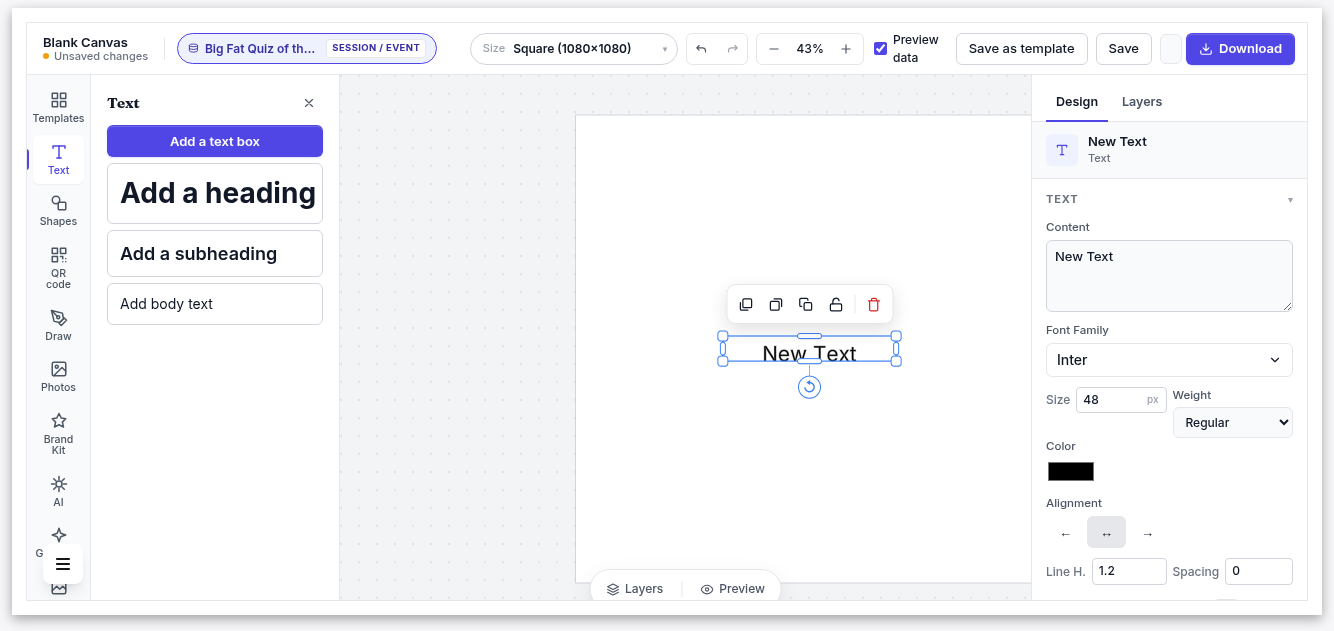This screenshot has height=631, width=1334.
Task: Zoom in with the plus button
Action: (846, 49)
